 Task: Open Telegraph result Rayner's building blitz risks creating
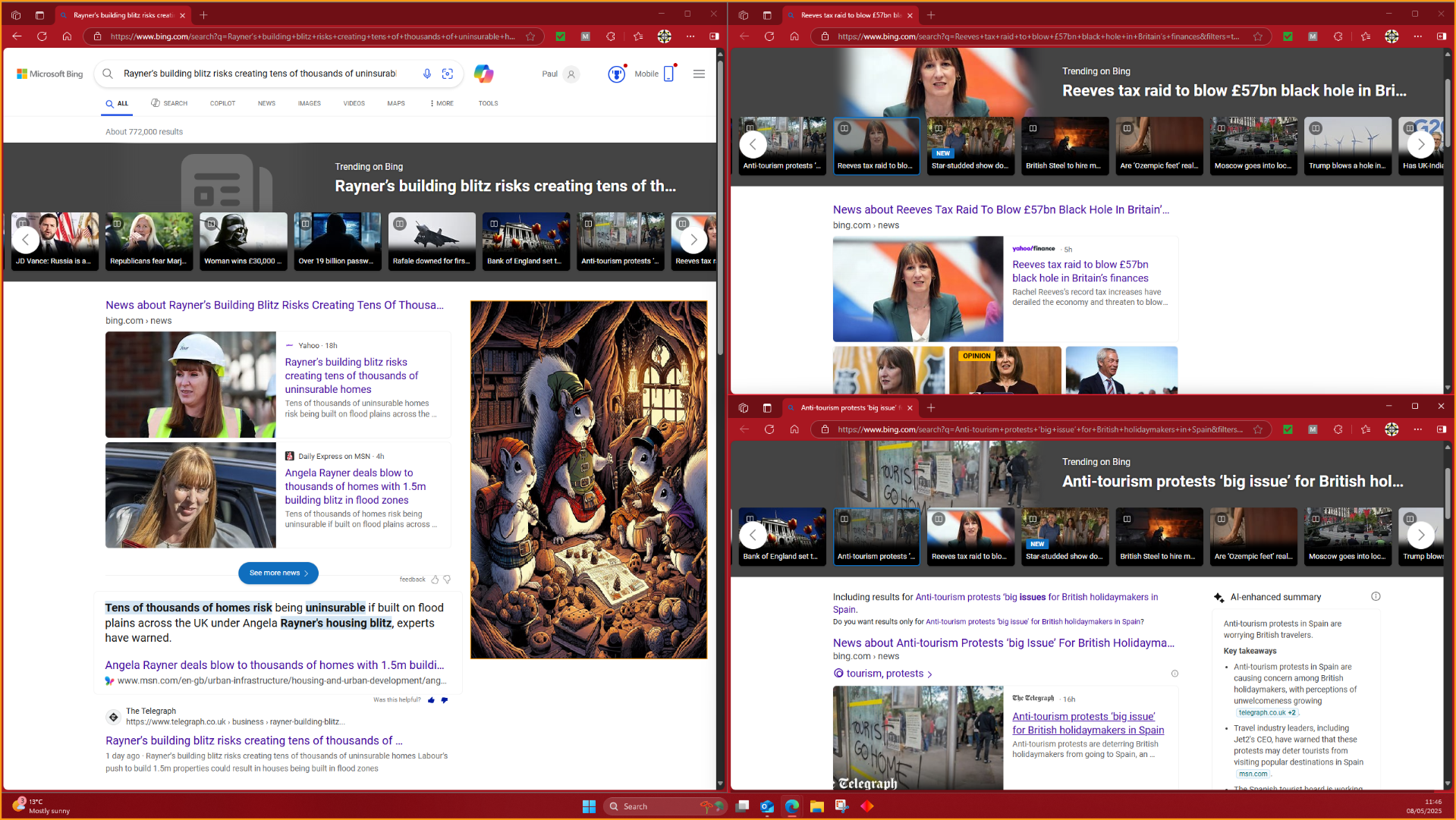tap(253, 740)
